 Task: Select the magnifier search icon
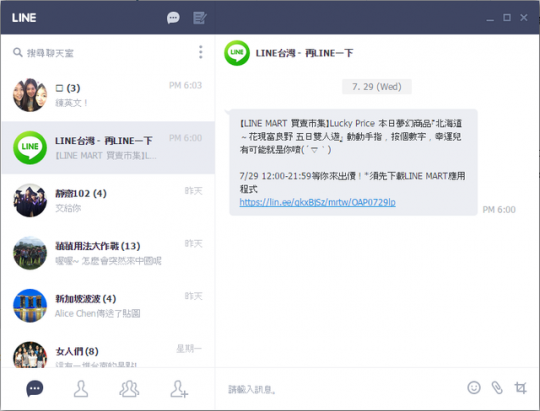tap(18, 52)
